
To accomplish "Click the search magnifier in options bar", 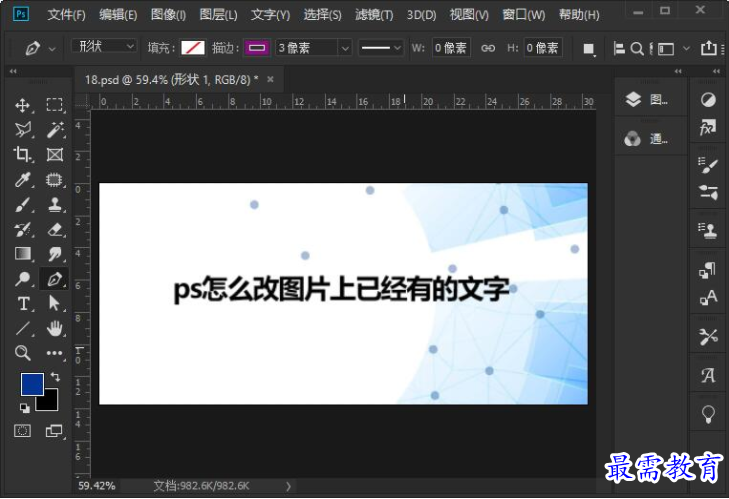I will [637, 48].
